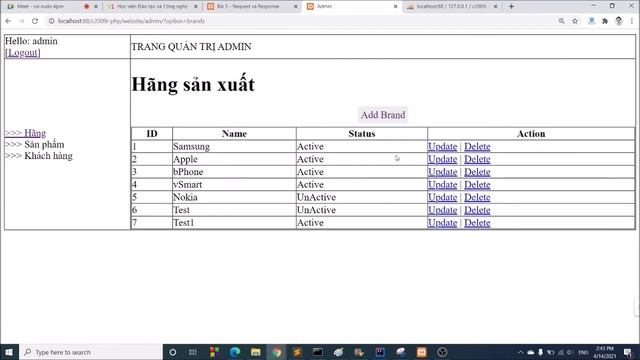Switch to the Bài 5 Request và Response tab

click(248, 7)
